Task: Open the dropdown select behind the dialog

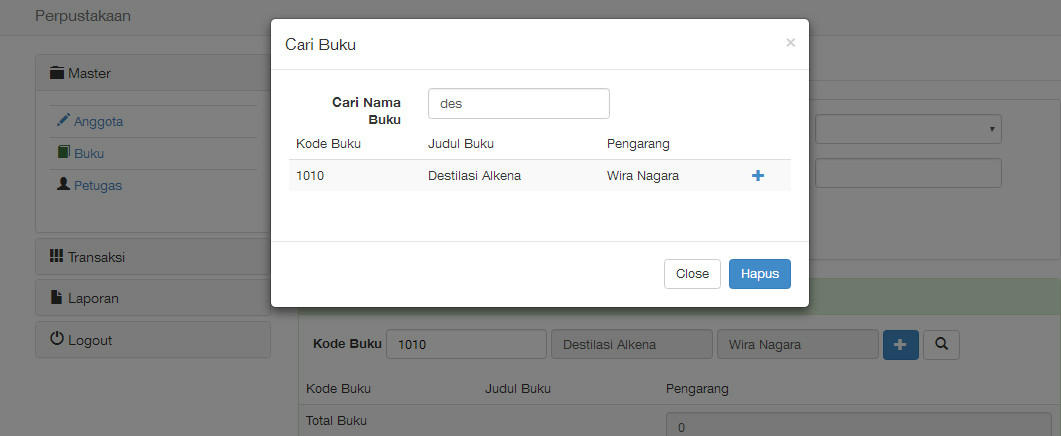Action: coord(908,129)
